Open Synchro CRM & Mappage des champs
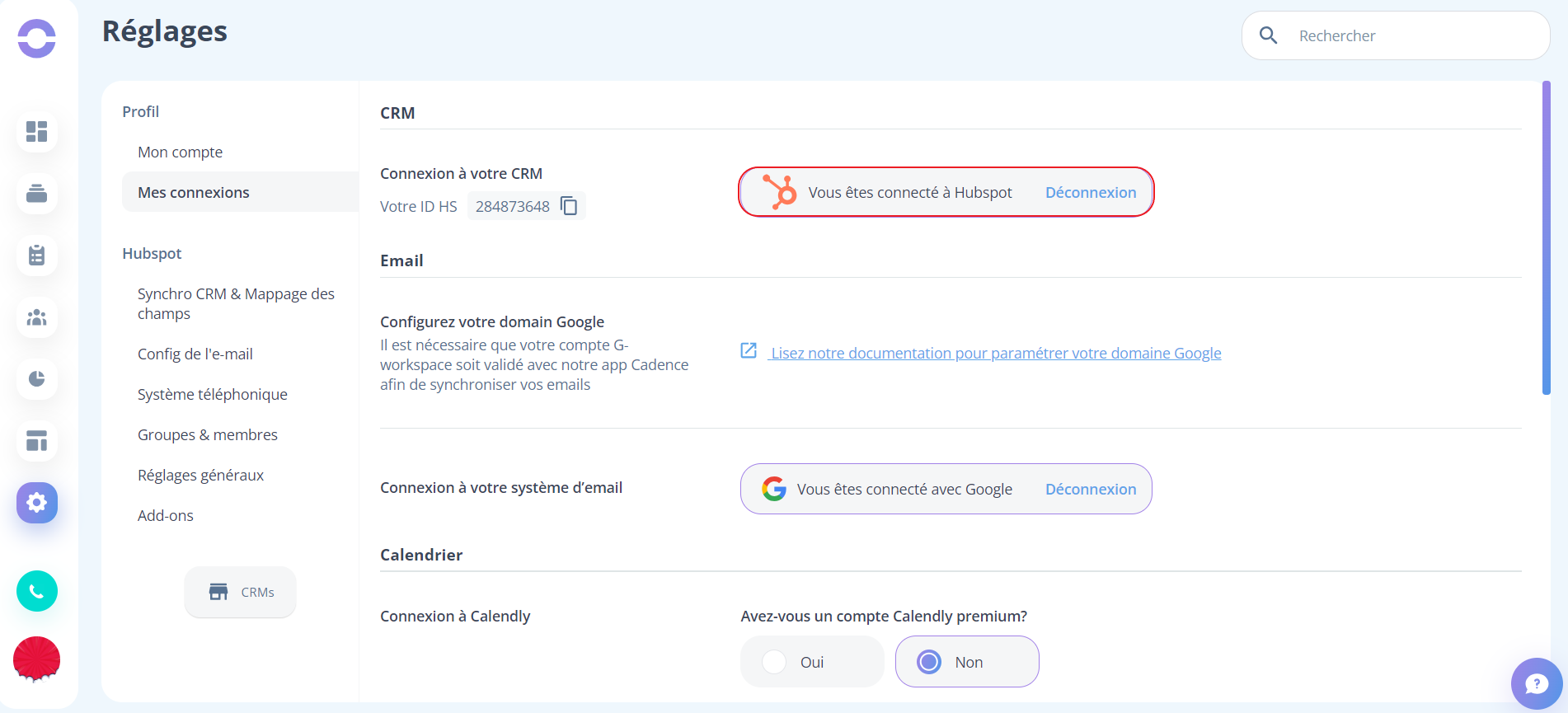This screenshot has height=713, width=1568. 236,303
